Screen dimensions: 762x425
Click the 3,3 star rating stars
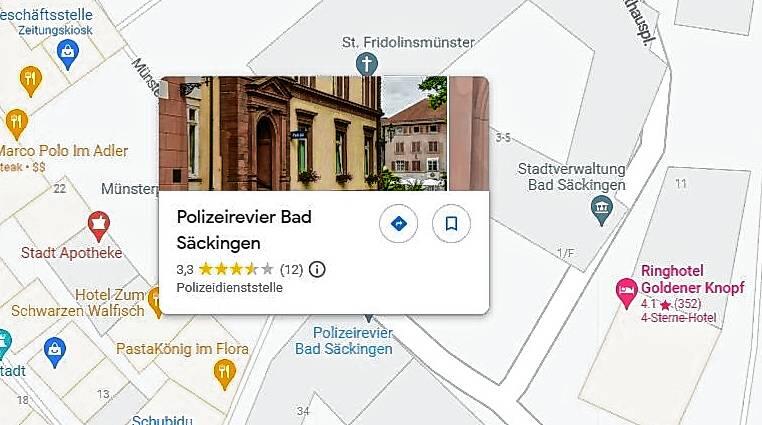[x=236, y=269]
